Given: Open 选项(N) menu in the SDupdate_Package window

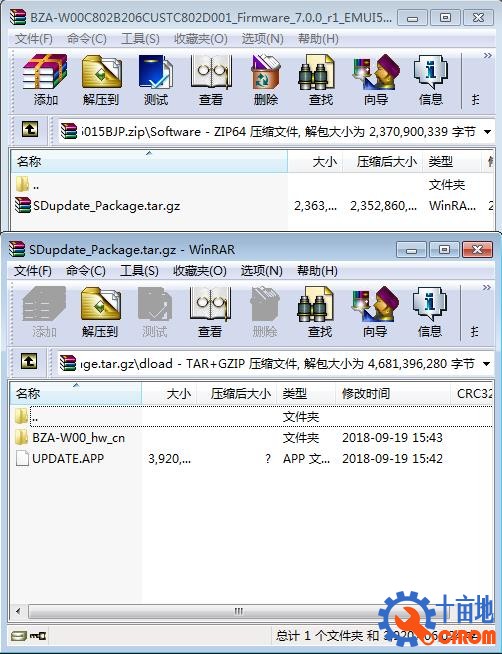Looking at the screenshot, I should [x=261, y=271].
